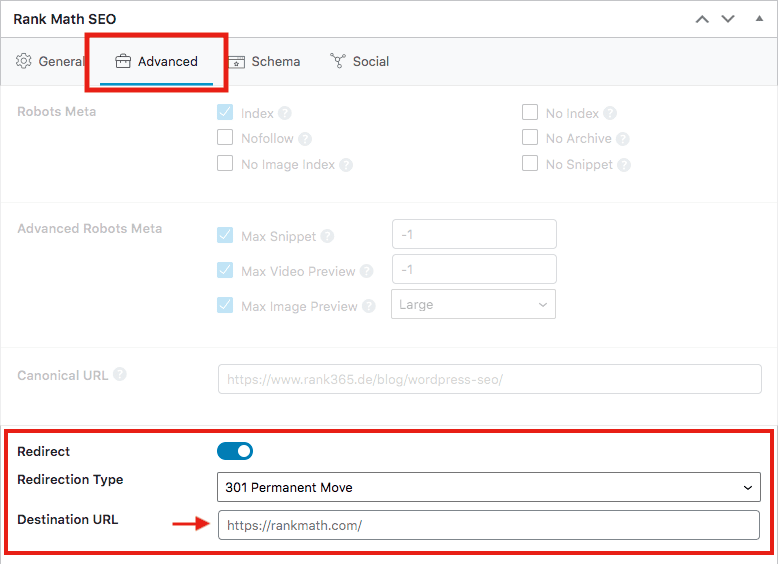Show help for Max Snippet

pyautogui.click(x=327, y=236)
